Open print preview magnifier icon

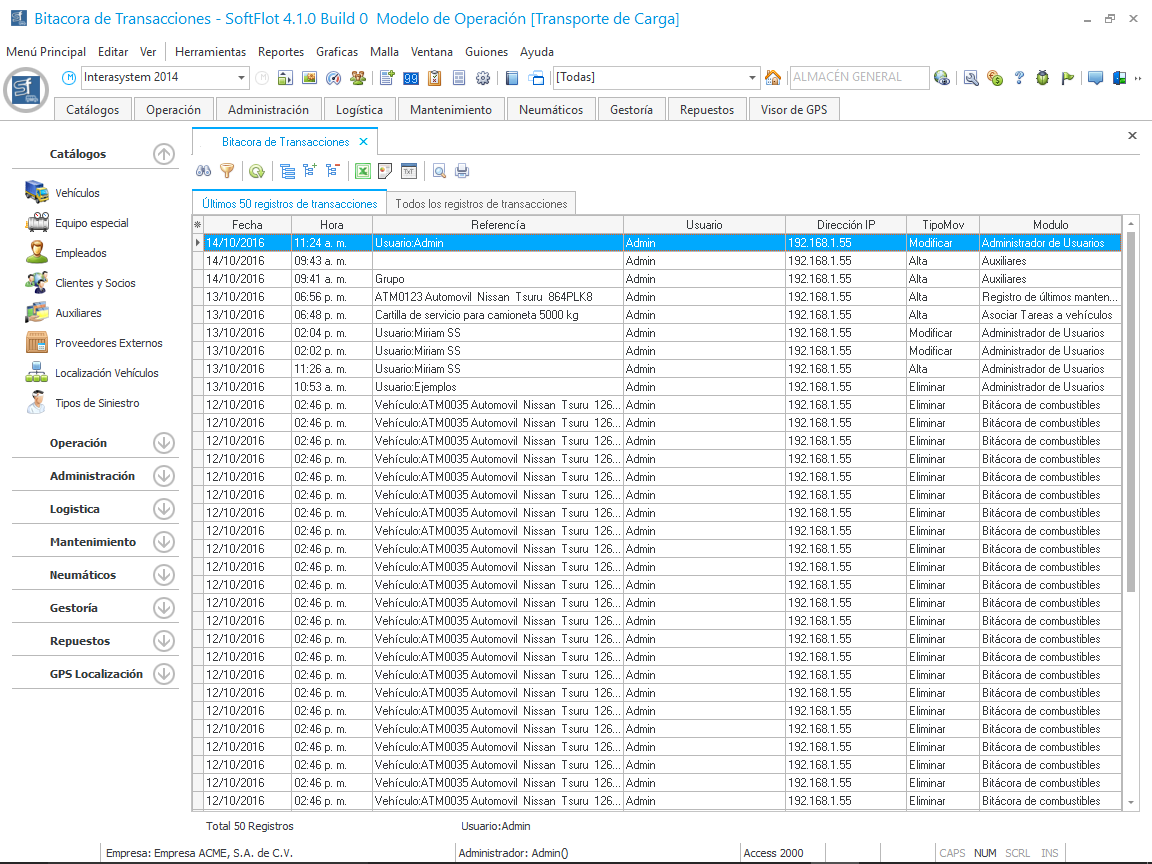pos(439,171)
